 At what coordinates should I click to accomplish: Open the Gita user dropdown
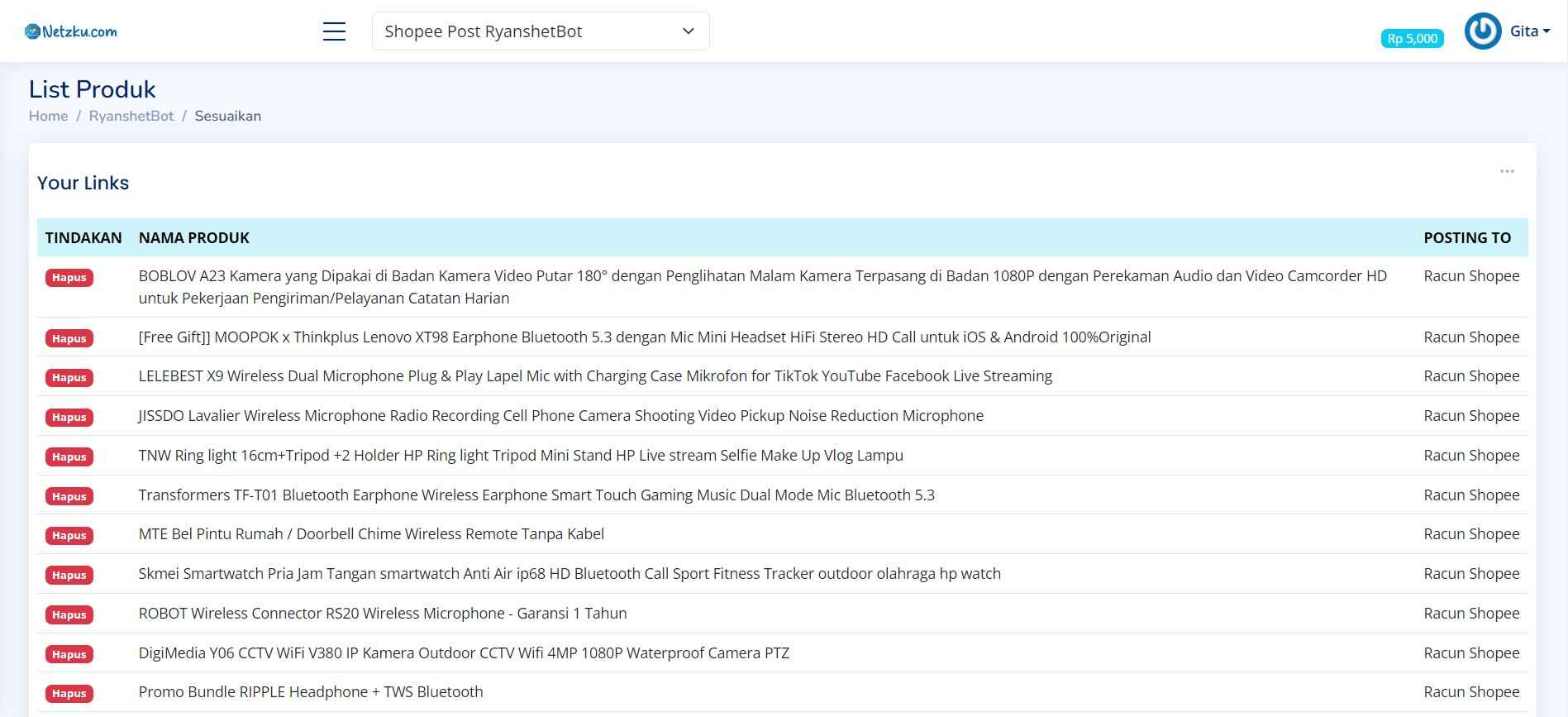(x=1529, y=31)
